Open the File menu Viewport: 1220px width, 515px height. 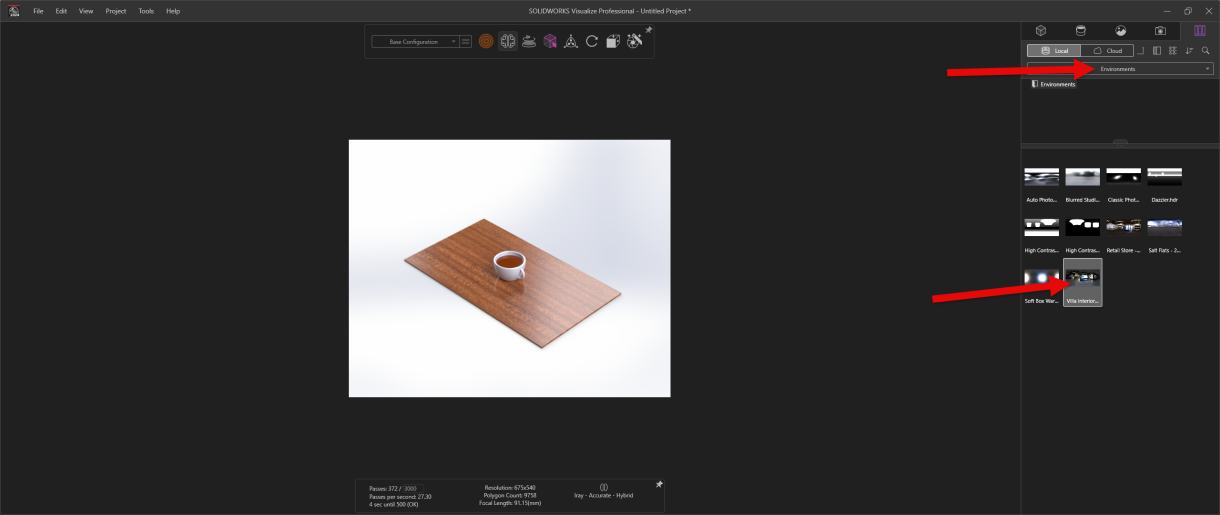pyautogui.click(x=38, y=11)
